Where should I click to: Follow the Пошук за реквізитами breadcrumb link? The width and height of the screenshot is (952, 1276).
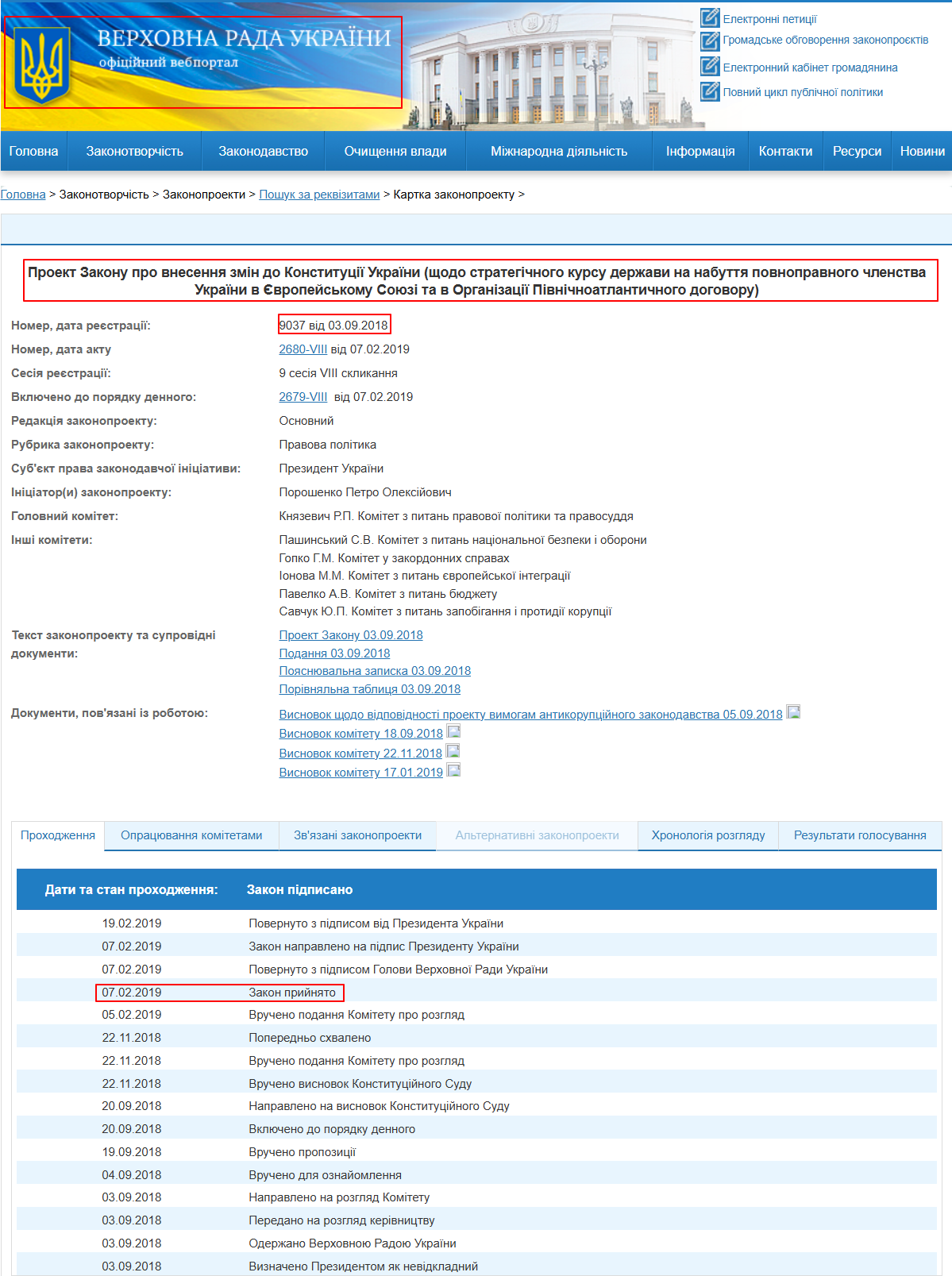[319, 195]
